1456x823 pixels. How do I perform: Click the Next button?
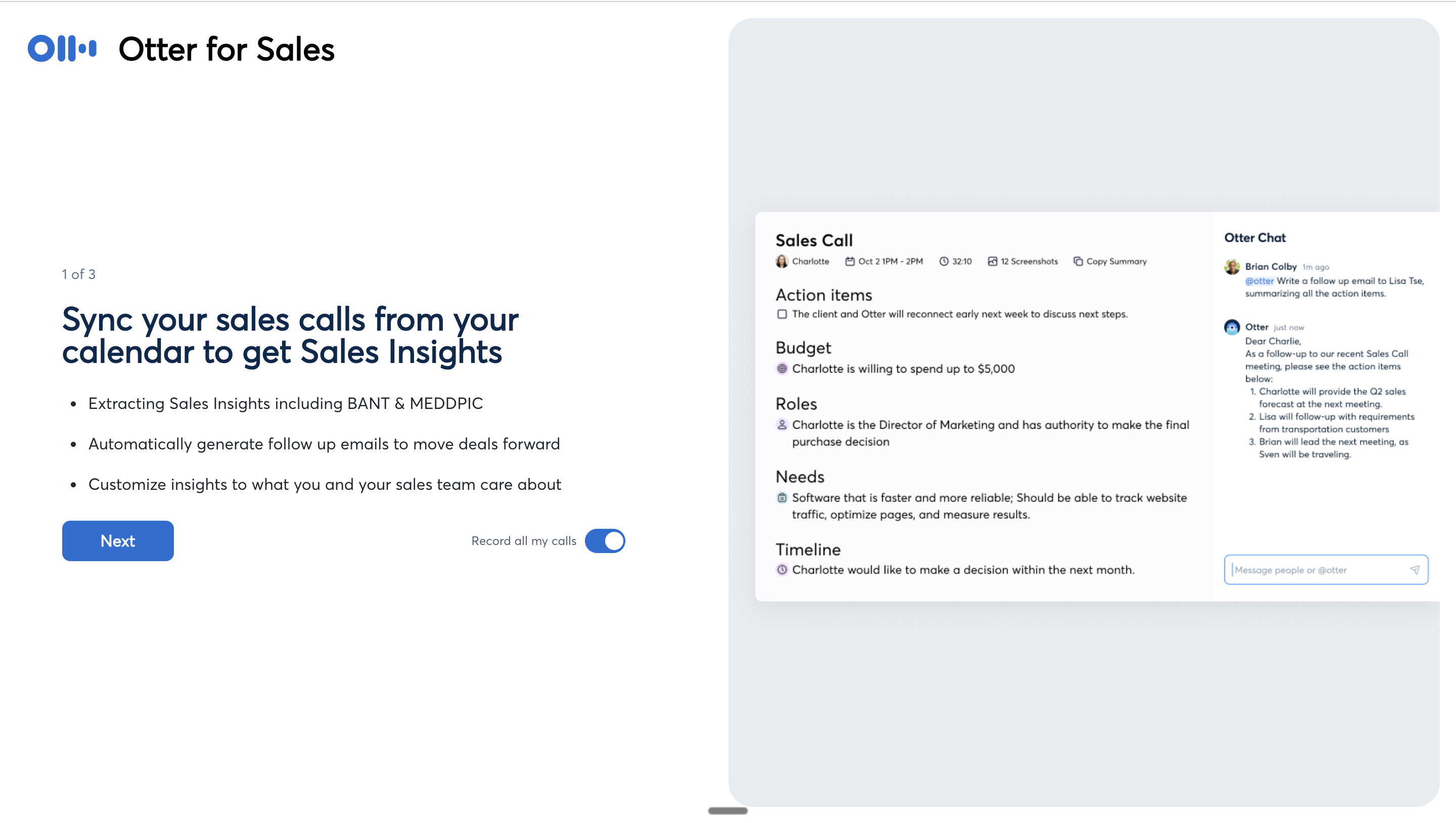point(118,540)
